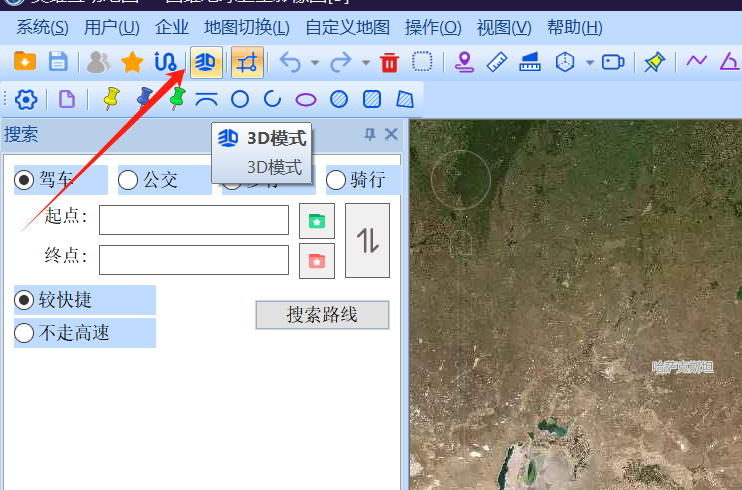The width and height of the screenshot is (742, 490).
Task: Open the 用户(U) menu
Action: [x=111, y=27]
